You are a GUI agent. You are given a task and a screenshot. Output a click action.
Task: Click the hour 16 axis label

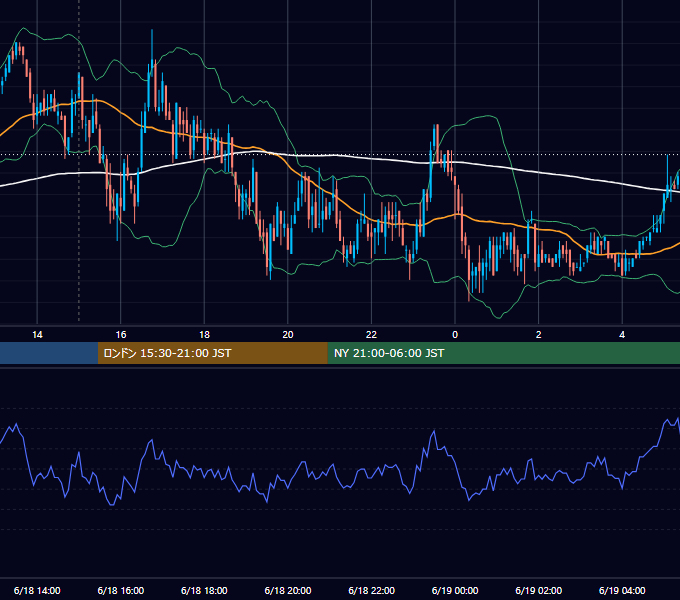pyautogui.click(x=121, y=335)
